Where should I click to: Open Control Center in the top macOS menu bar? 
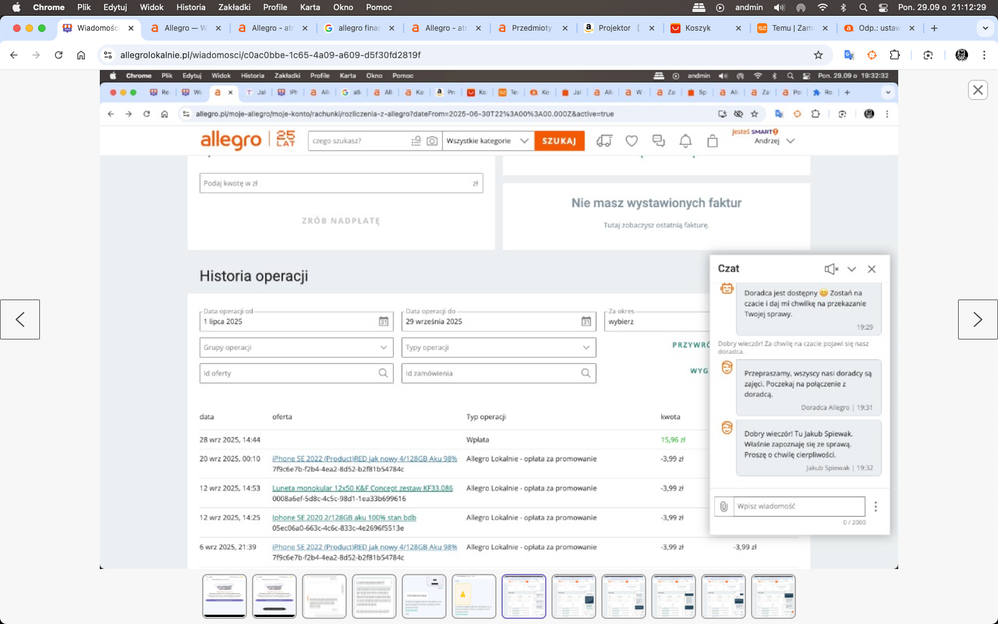pyautogui.click(x=883, y=8)
